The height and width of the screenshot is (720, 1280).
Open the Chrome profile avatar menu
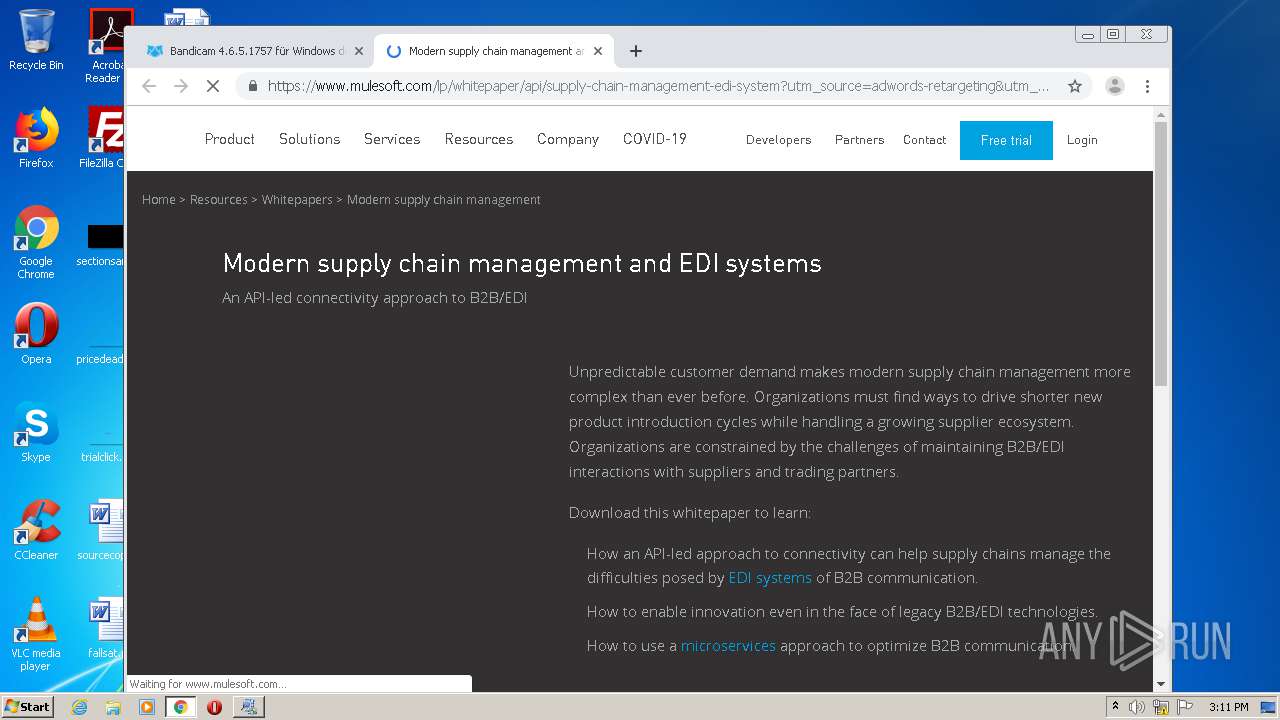click(1115, 86)
